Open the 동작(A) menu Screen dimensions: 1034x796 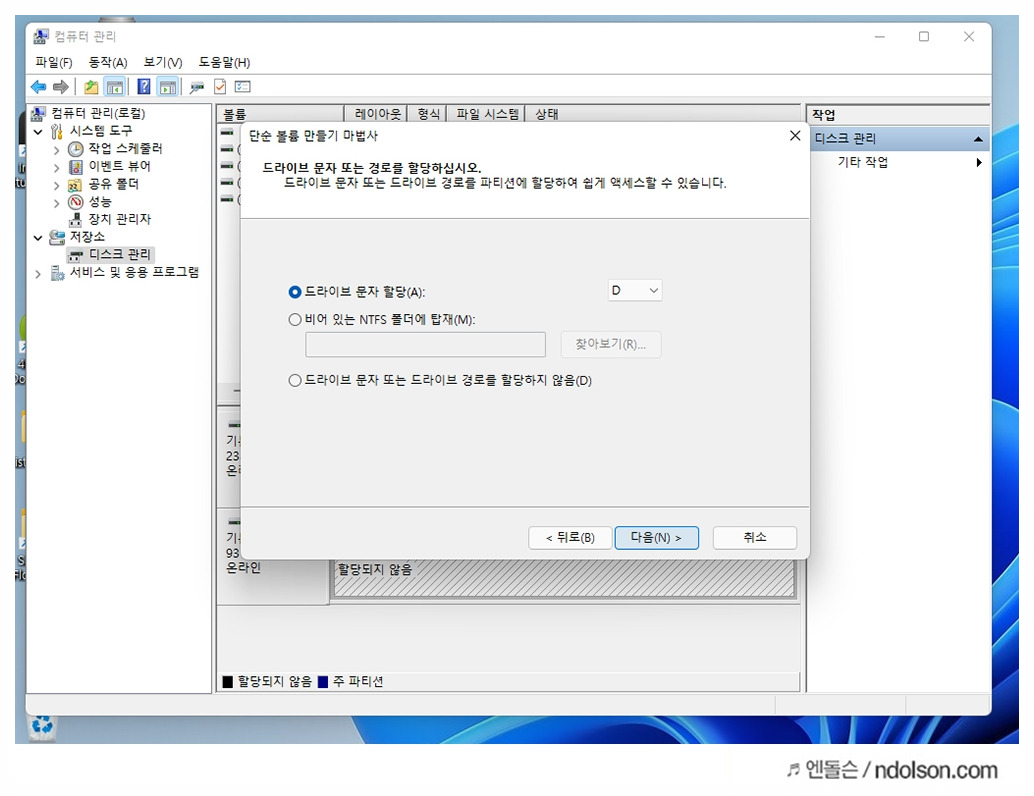tap(108, 63)
